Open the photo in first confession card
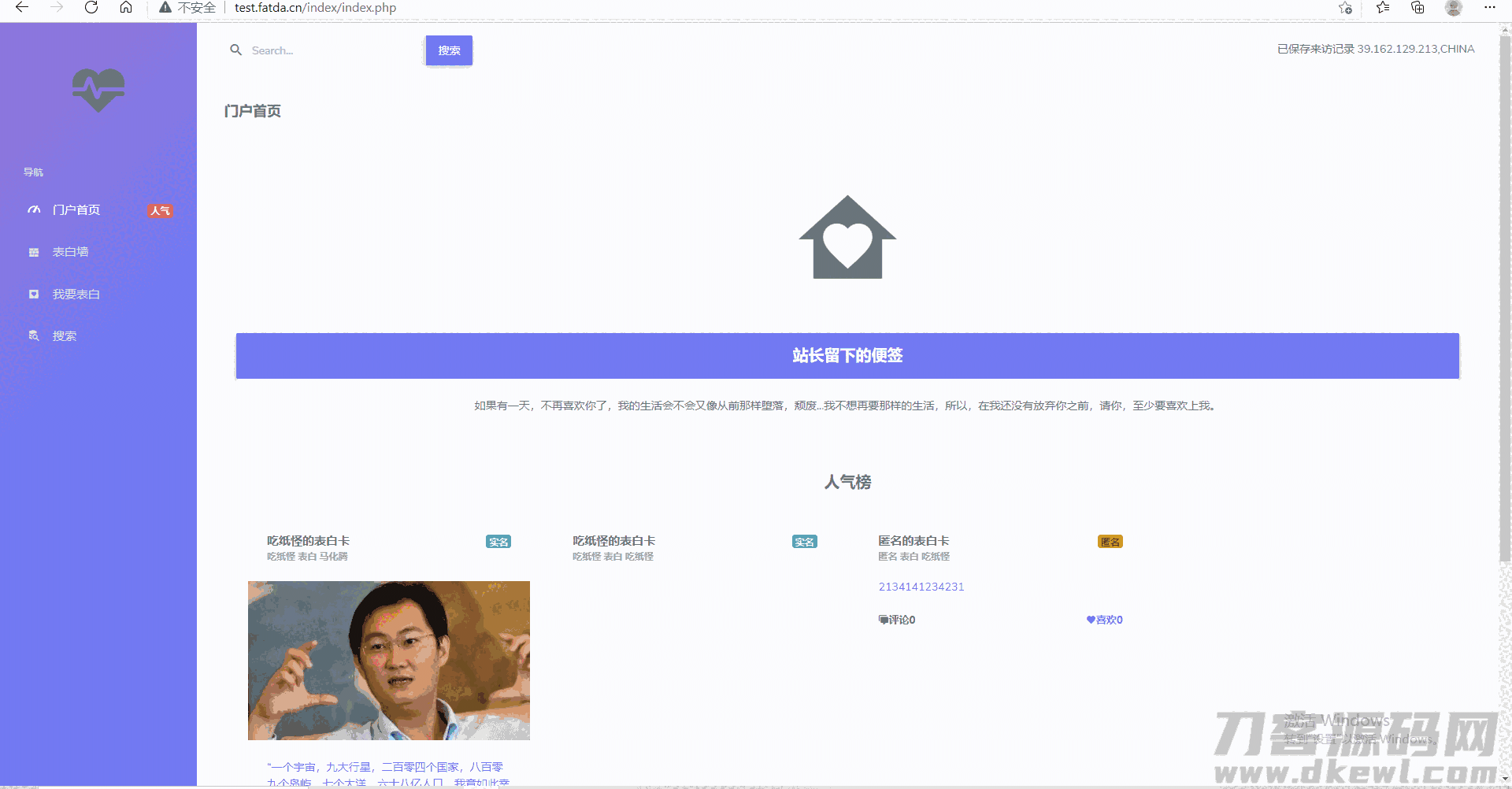This screenshot has width=1512, height=789. click(x=389, y=660)
